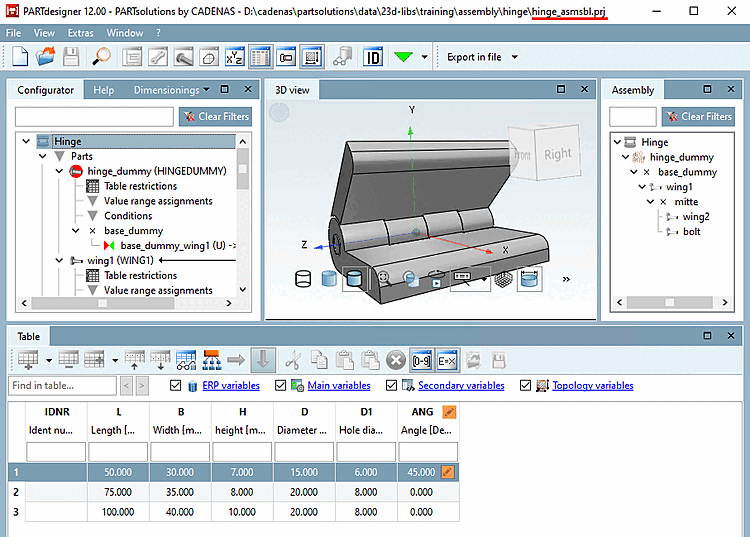The height and width of the screenshot is (537, 750).
Task: Click the scissors Cut icon in table toolbar
Action: tap(293, 359)
